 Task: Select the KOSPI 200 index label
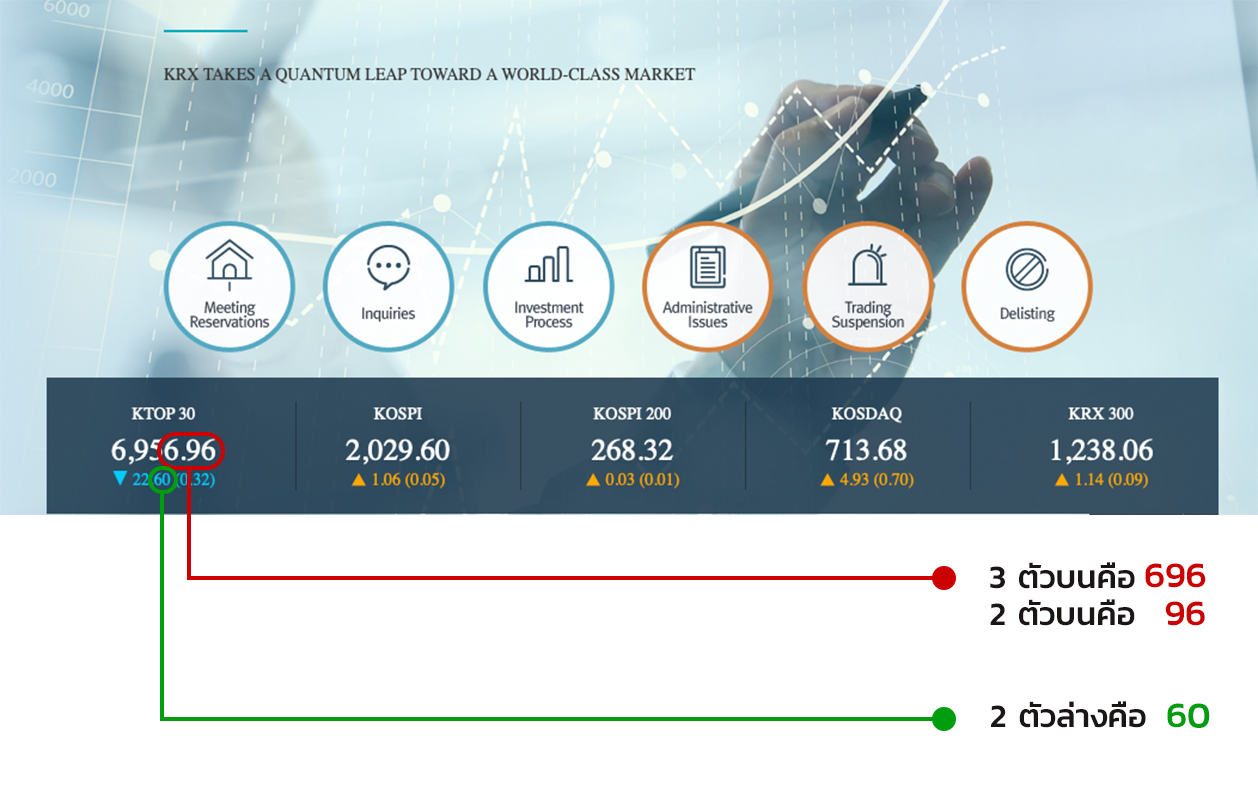click(632, 414)
